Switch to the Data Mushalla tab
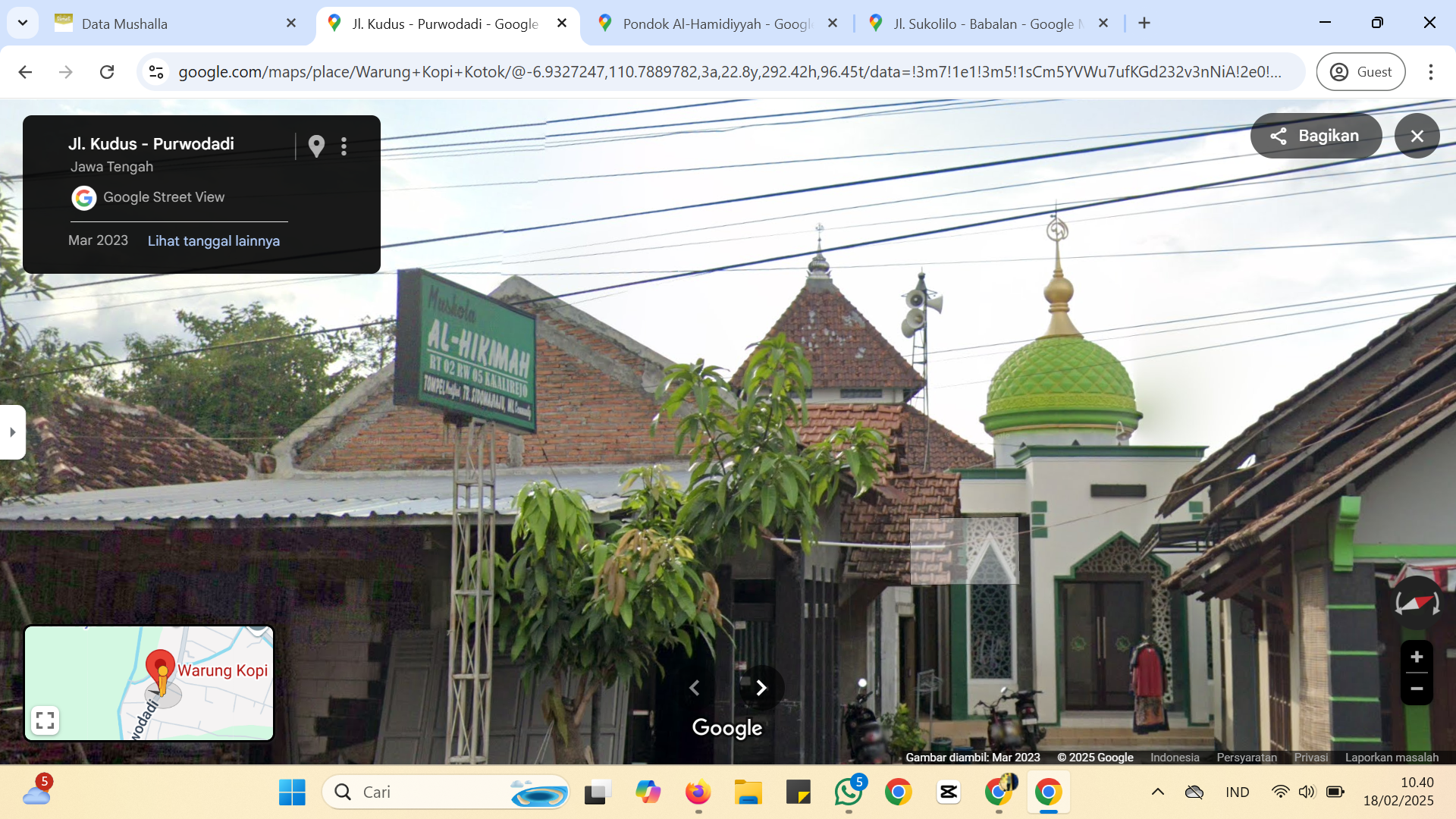Image resolution: width=1456 pixels, height=819 pixels. (175, 24)
